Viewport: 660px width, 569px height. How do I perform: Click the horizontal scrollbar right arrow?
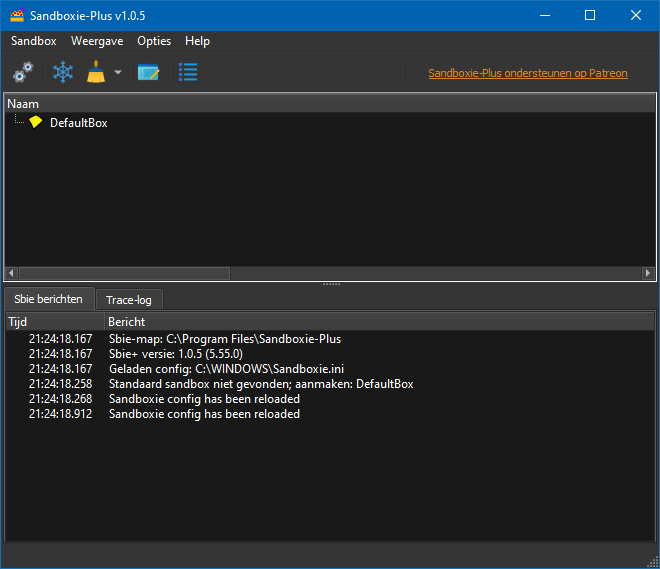point(649,273)
